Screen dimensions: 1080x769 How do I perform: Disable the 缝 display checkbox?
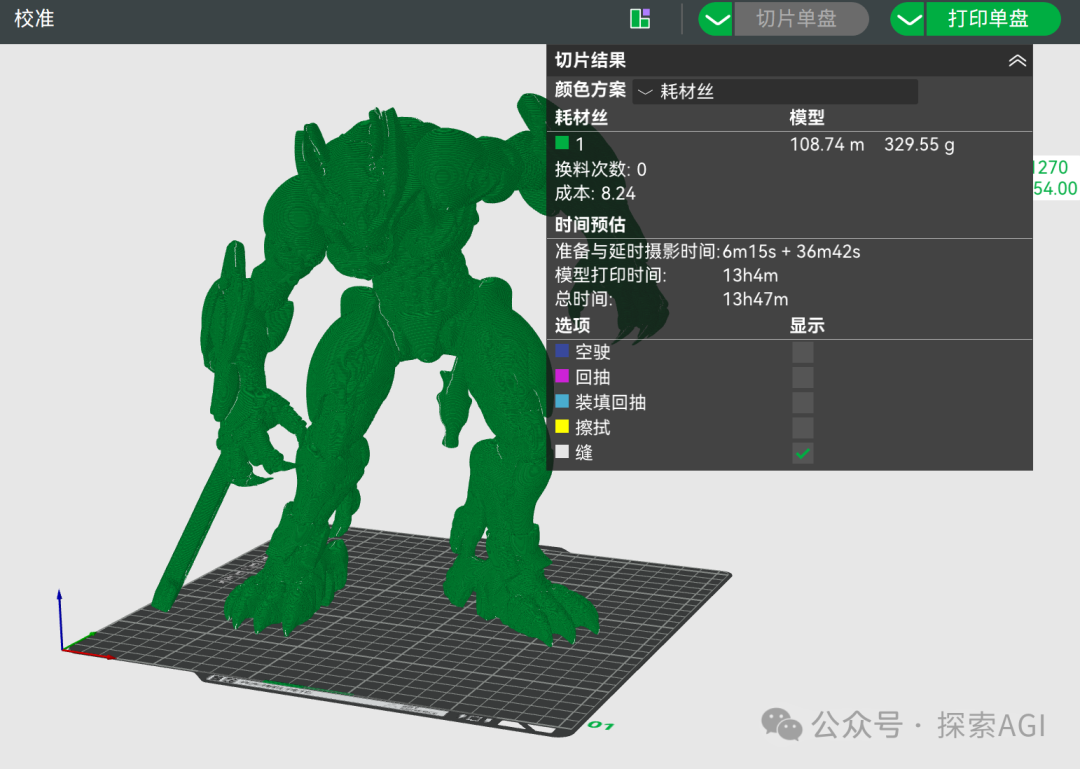pos(802,452)
